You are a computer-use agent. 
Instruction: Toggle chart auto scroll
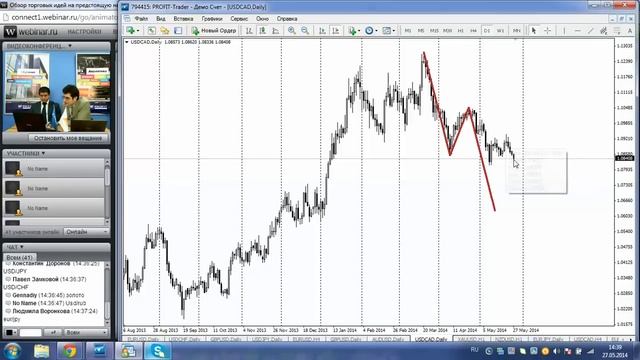322,31
